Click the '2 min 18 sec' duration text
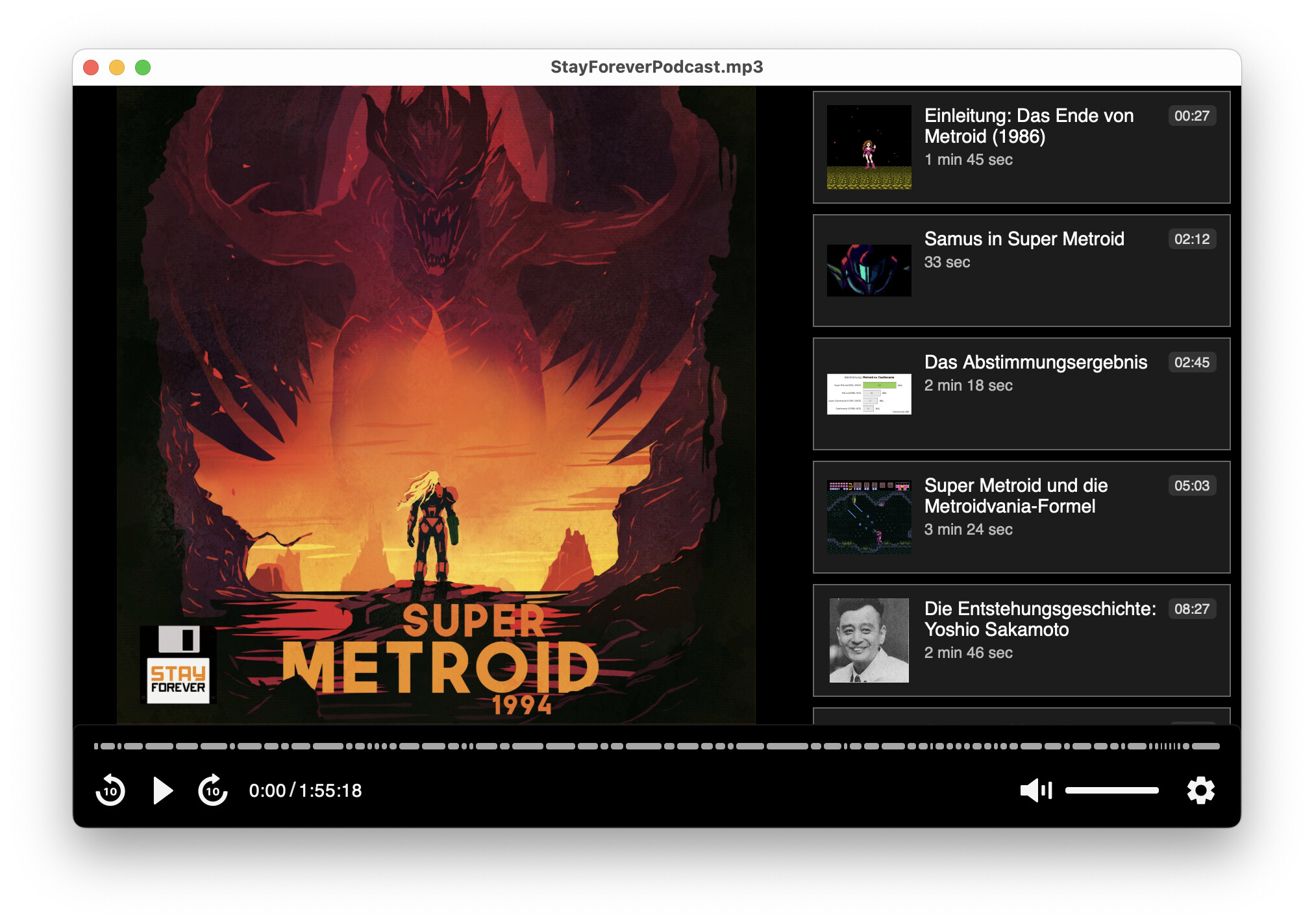 (x=968, y=385)
